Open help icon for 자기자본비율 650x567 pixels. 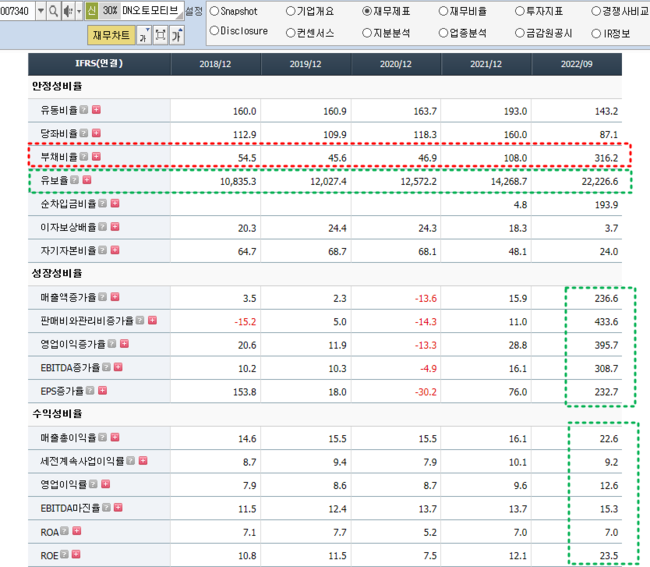pyautogui.click(x=103, y=250)
